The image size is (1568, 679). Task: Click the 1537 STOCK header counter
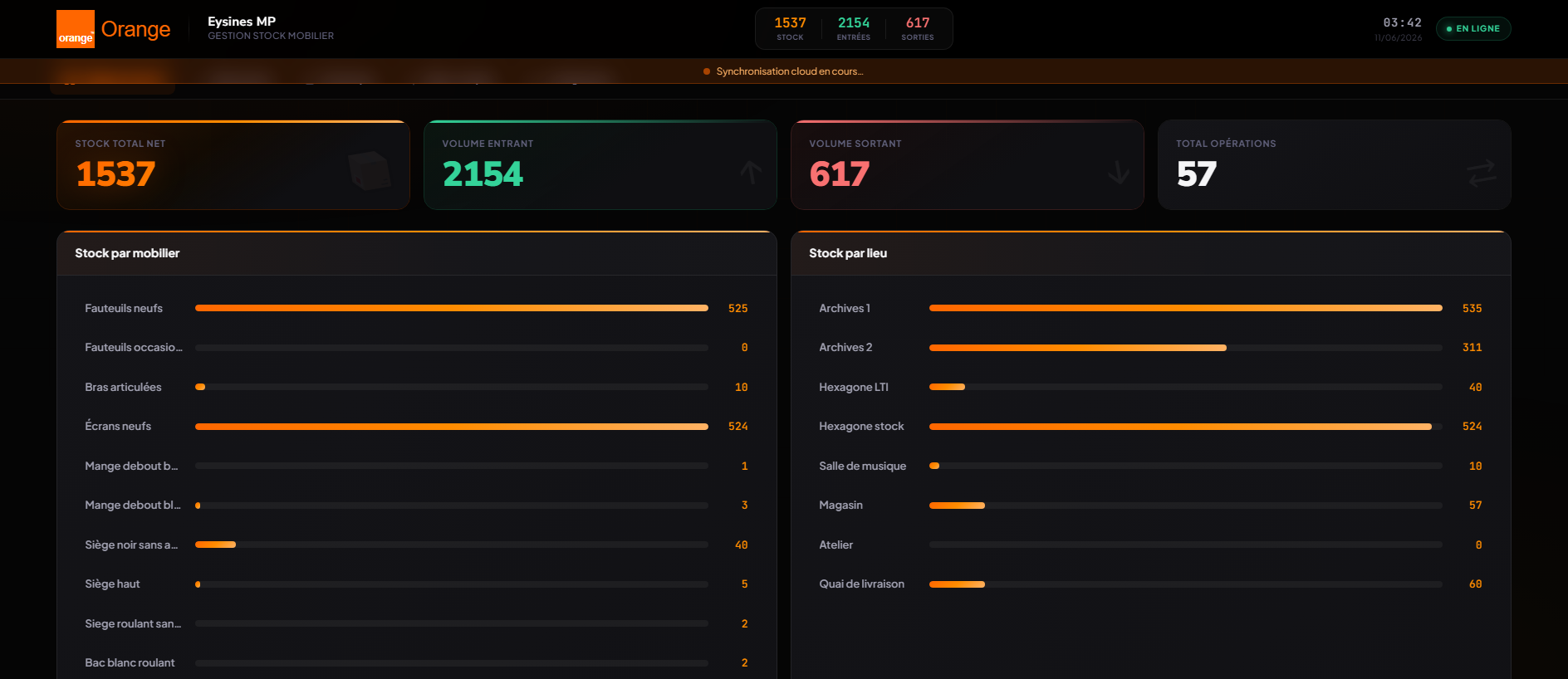pos(790,28)
